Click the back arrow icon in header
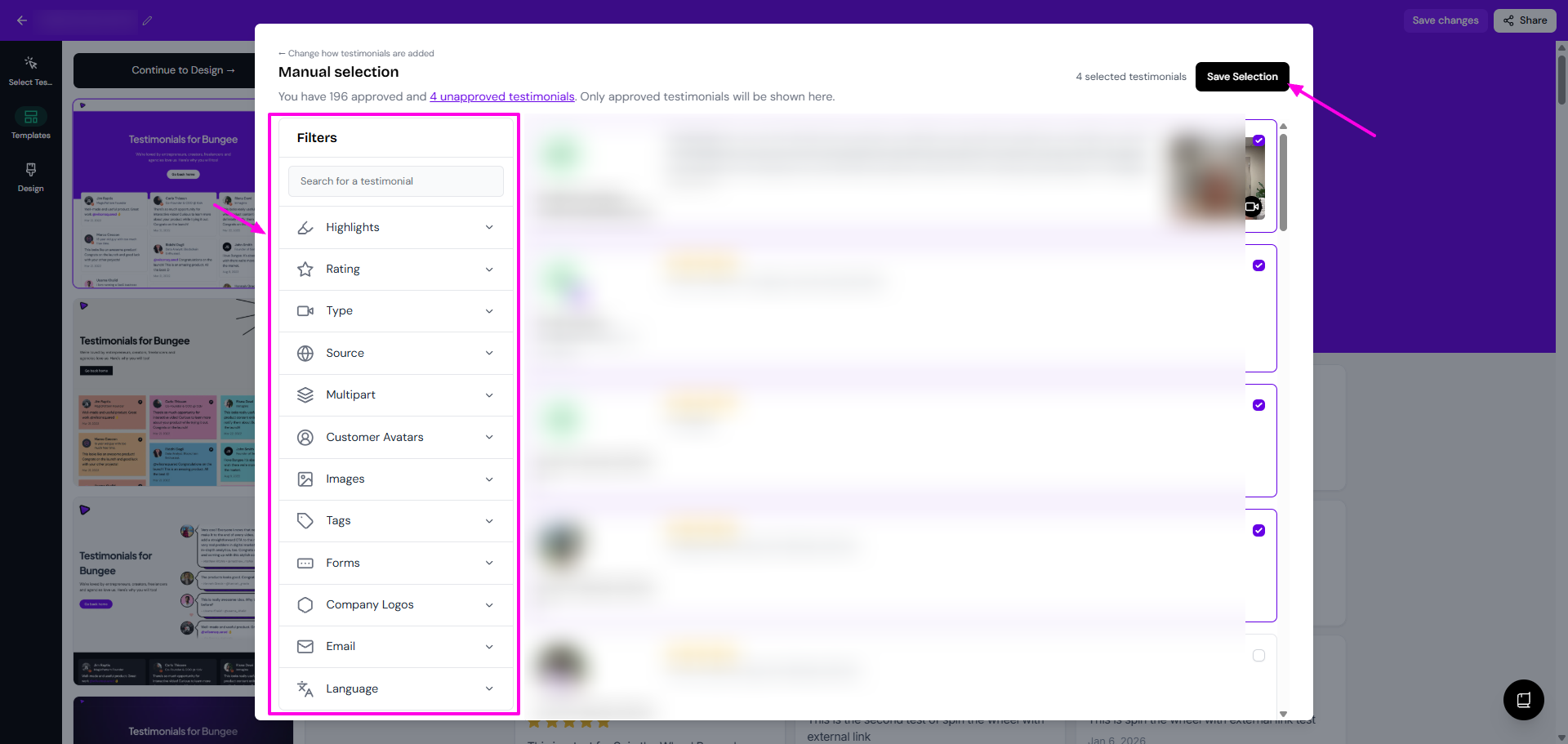The height and width of the screenshot is (744, 1568). (22, 20)
